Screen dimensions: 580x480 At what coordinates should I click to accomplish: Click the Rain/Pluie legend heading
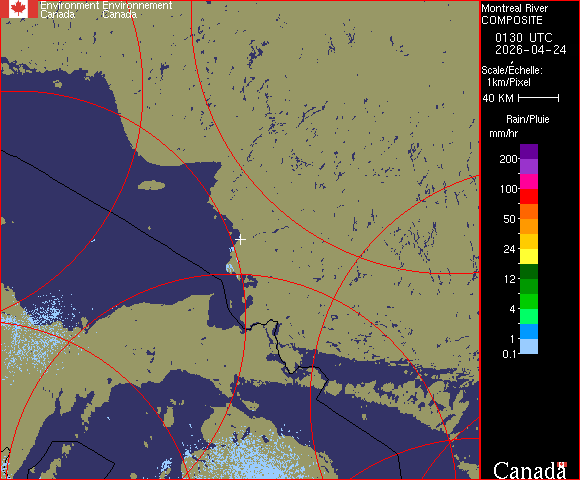[x=527, y=119]
